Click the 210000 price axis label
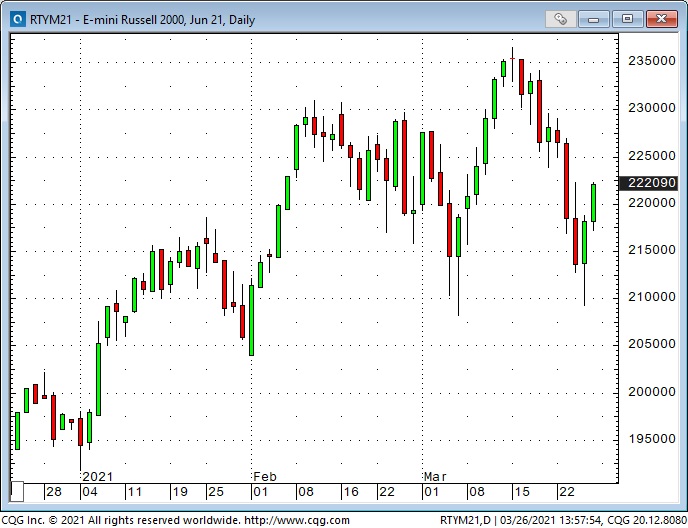Screen dimensions: 688x528 pos(652,297)
